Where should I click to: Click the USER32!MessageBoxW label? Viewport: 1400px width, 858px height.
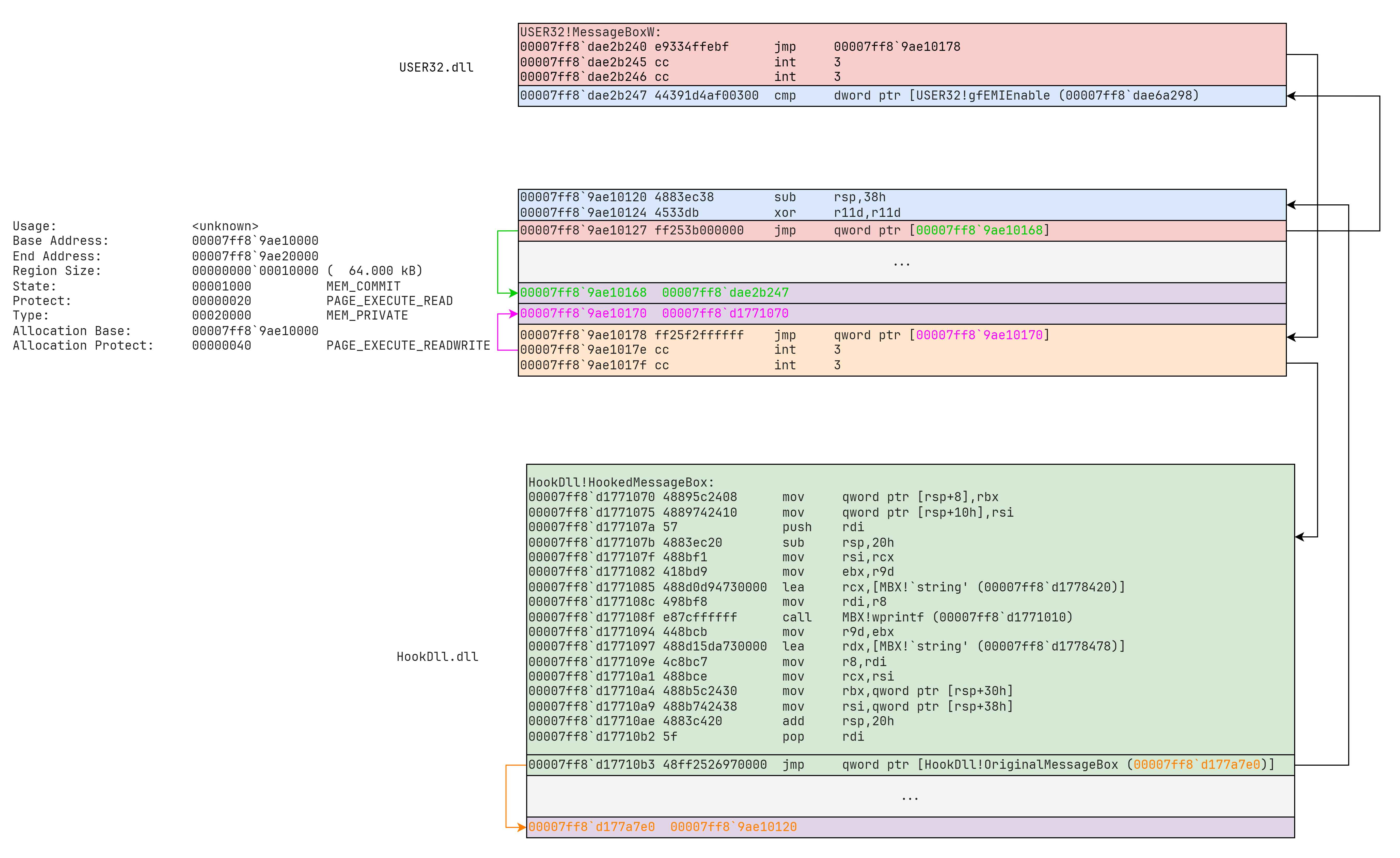pos(590,32)
